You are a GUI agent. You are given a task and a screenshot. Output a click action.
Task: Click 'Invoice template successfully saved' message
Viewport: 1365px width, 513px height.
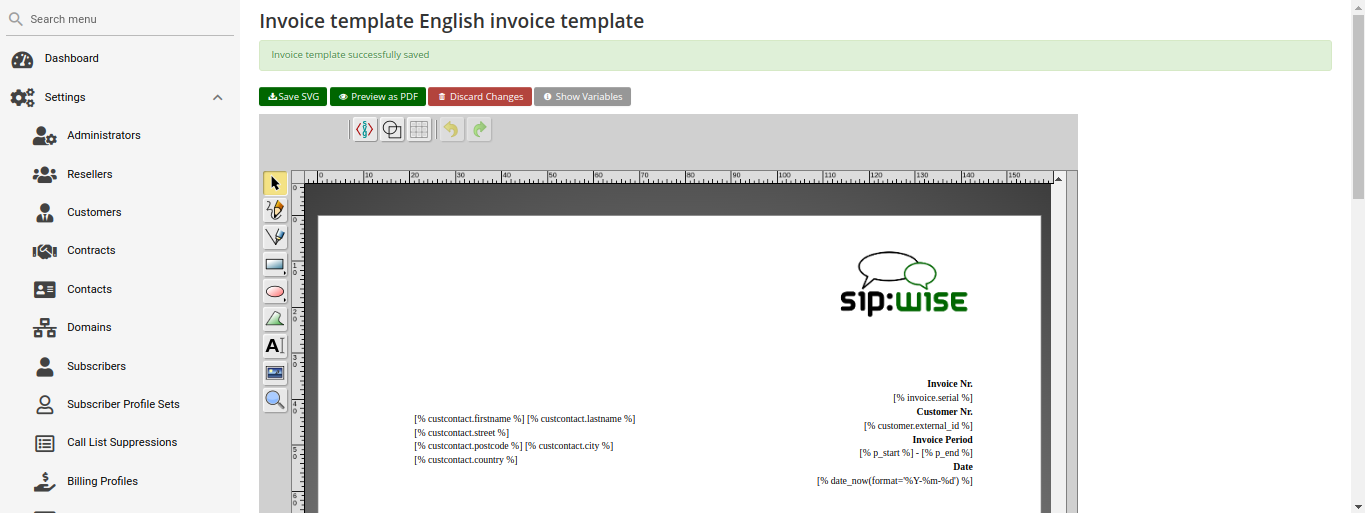(x=350, y=56)
